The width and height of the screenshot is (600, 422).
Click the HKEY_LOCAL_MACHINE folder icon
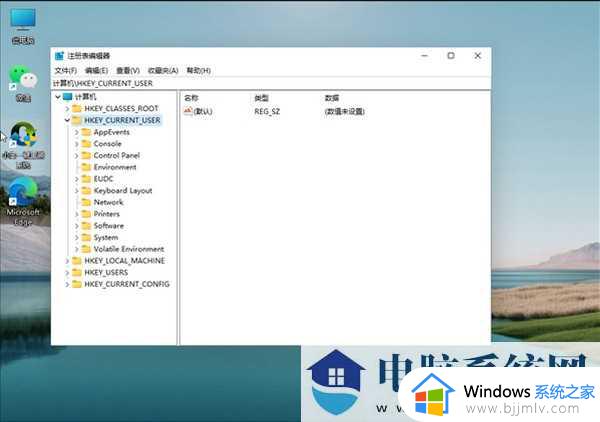pyautogui.click(x=77, y=261)
